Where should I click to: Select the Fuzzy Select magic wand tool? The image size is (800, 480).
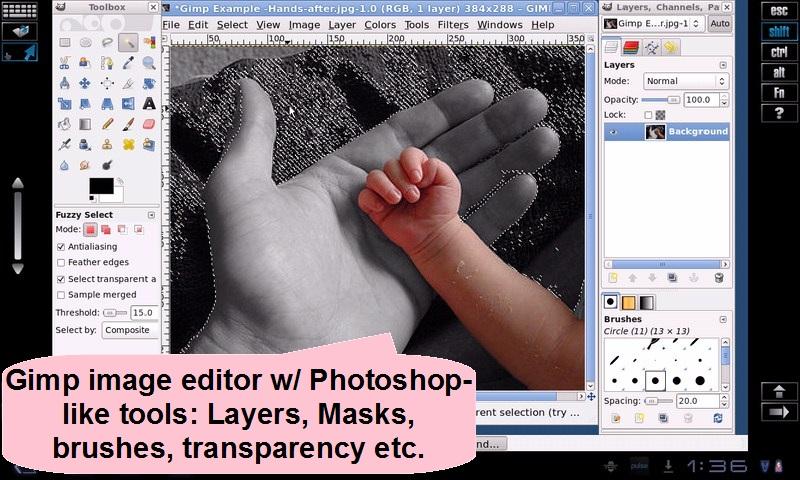[x=128, y=42]
